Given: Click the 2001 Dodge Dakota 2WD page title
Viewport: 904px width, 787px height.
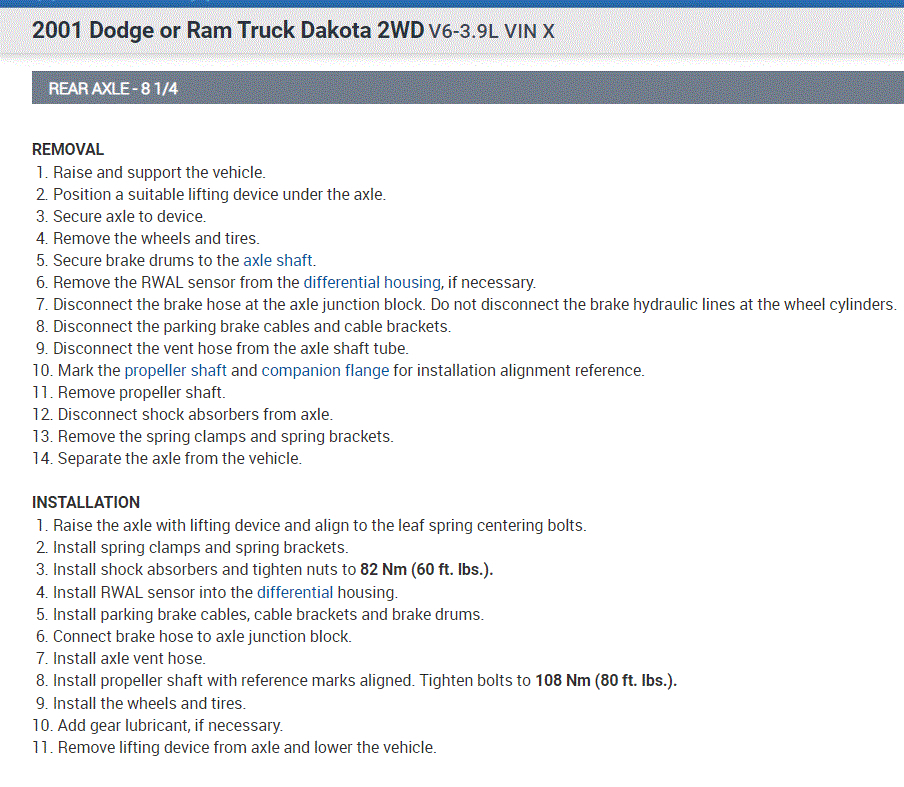Looking at the screenshot, I should pyautogui.click(x=228, y=30).
